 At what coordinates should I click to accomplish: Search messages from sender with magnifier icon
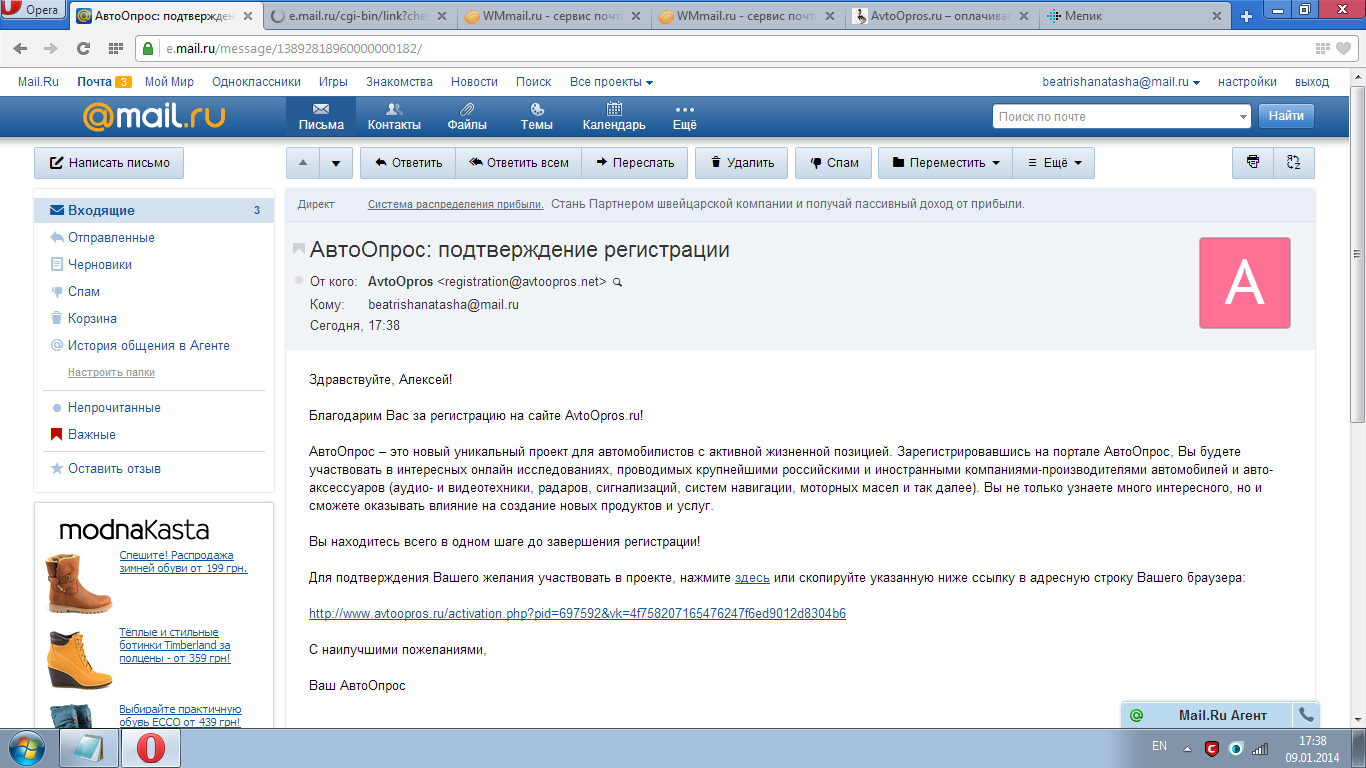(617, 282)
